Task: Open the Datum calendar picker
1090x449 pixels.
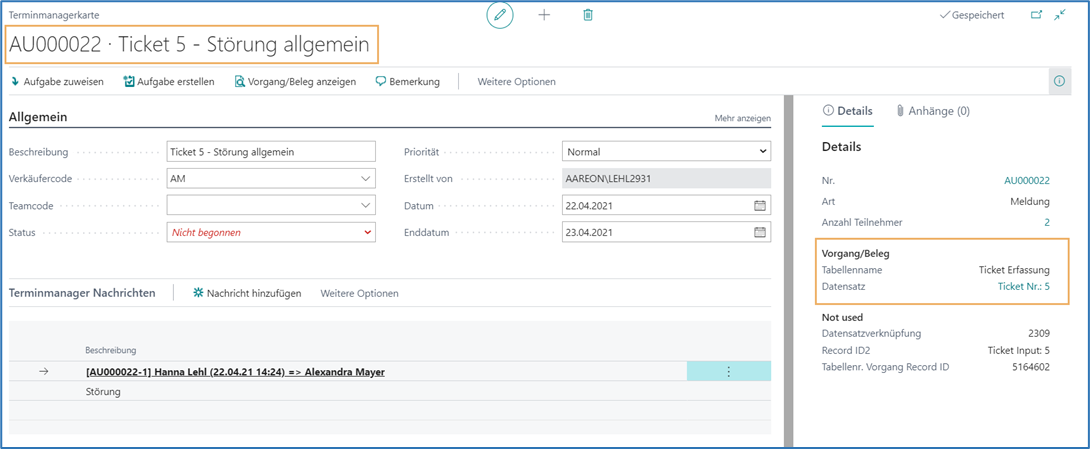Action: 759,206
